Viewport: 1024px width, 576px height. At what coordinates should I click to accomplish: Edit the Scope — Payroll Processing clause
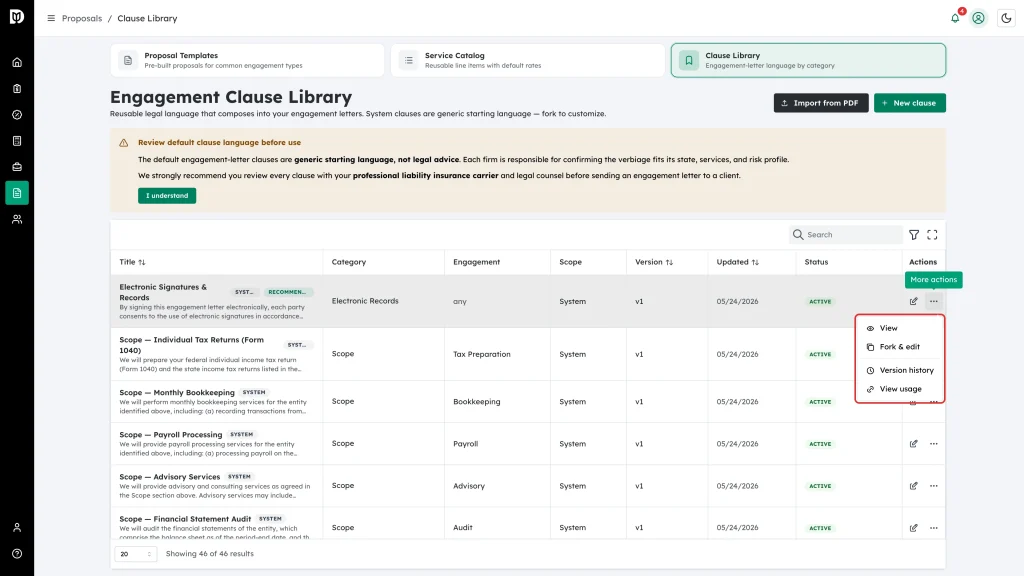914,443
